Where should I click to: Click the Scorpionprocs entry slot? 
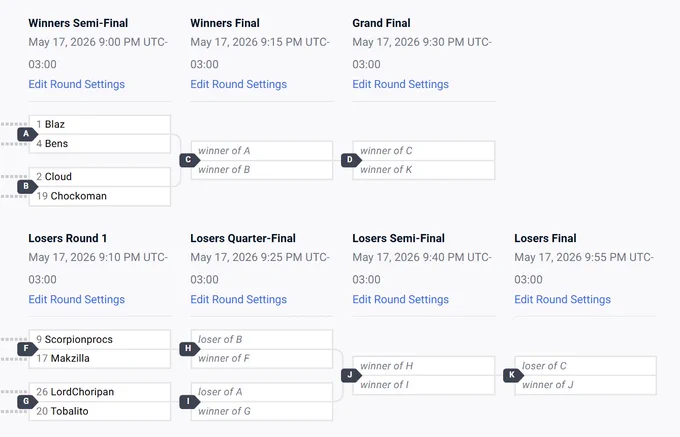click(100, 339)
